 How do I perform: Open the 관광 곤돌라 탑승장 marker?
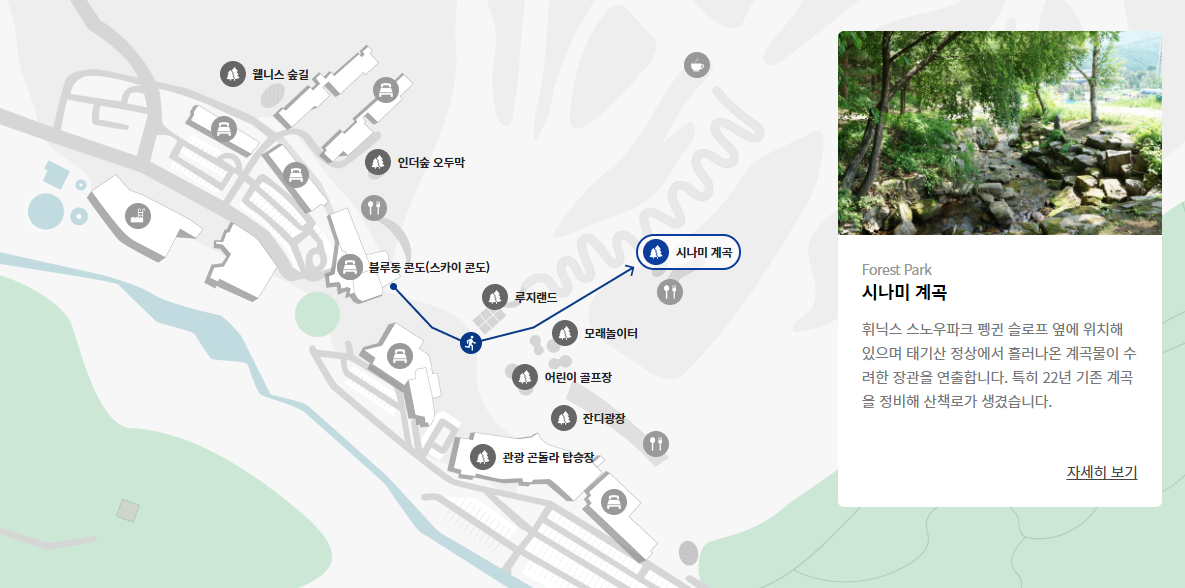482,456
